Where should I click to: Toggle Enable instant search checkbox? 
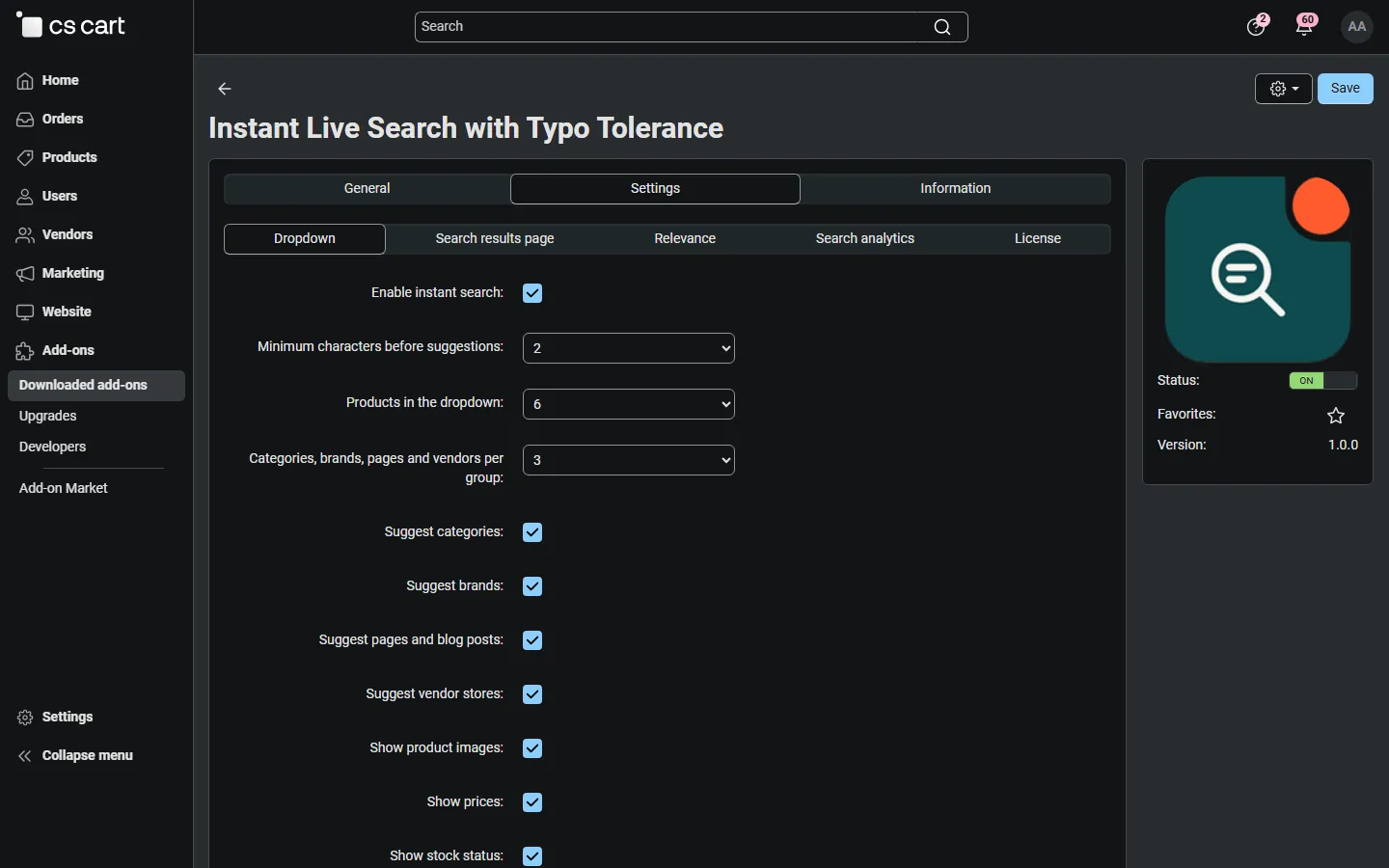click(x=532, y=293)
